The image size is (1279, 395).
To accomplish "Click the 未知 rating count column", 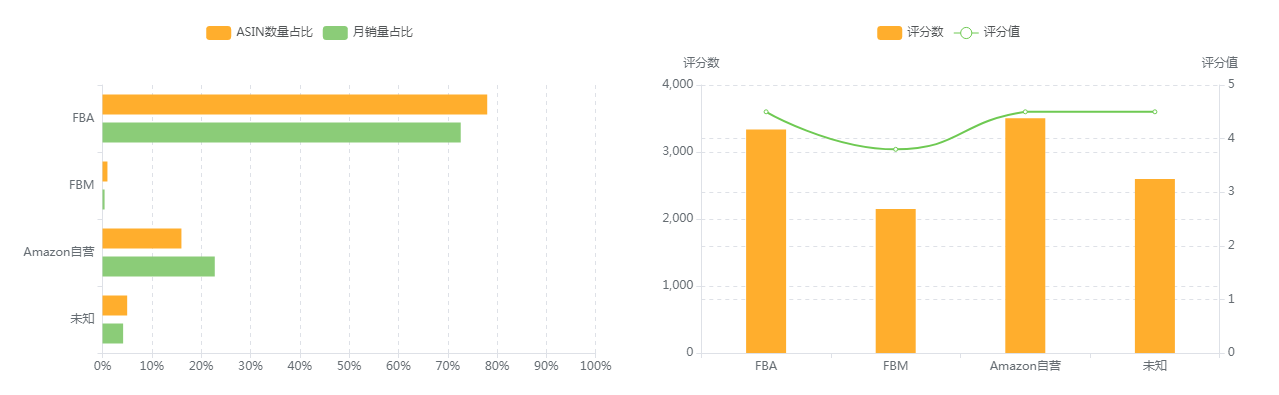I will pos(1155,266).
